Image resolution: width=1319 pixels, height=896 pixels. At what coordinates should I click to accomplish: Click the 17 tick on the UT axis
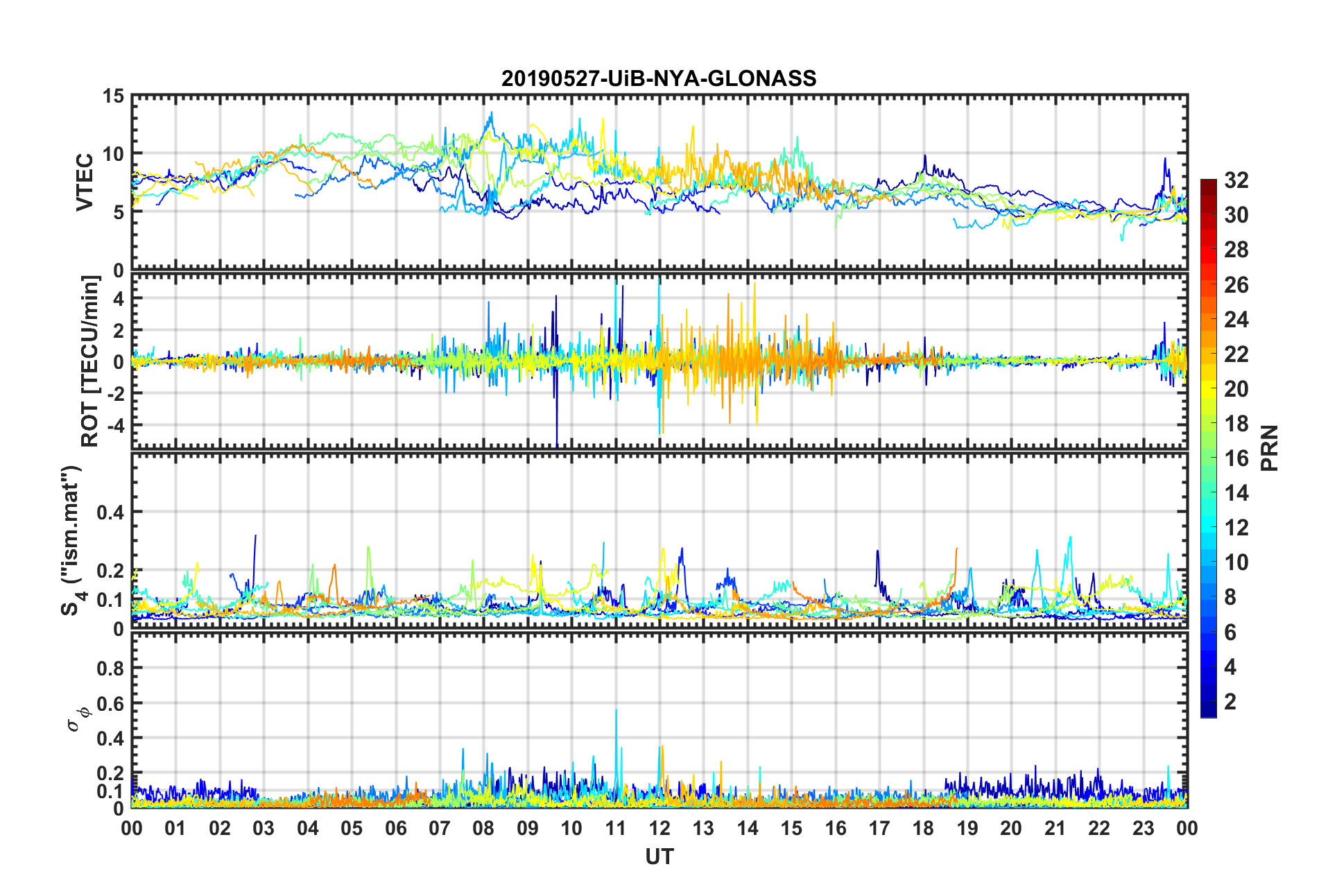(x=879, y=828)
